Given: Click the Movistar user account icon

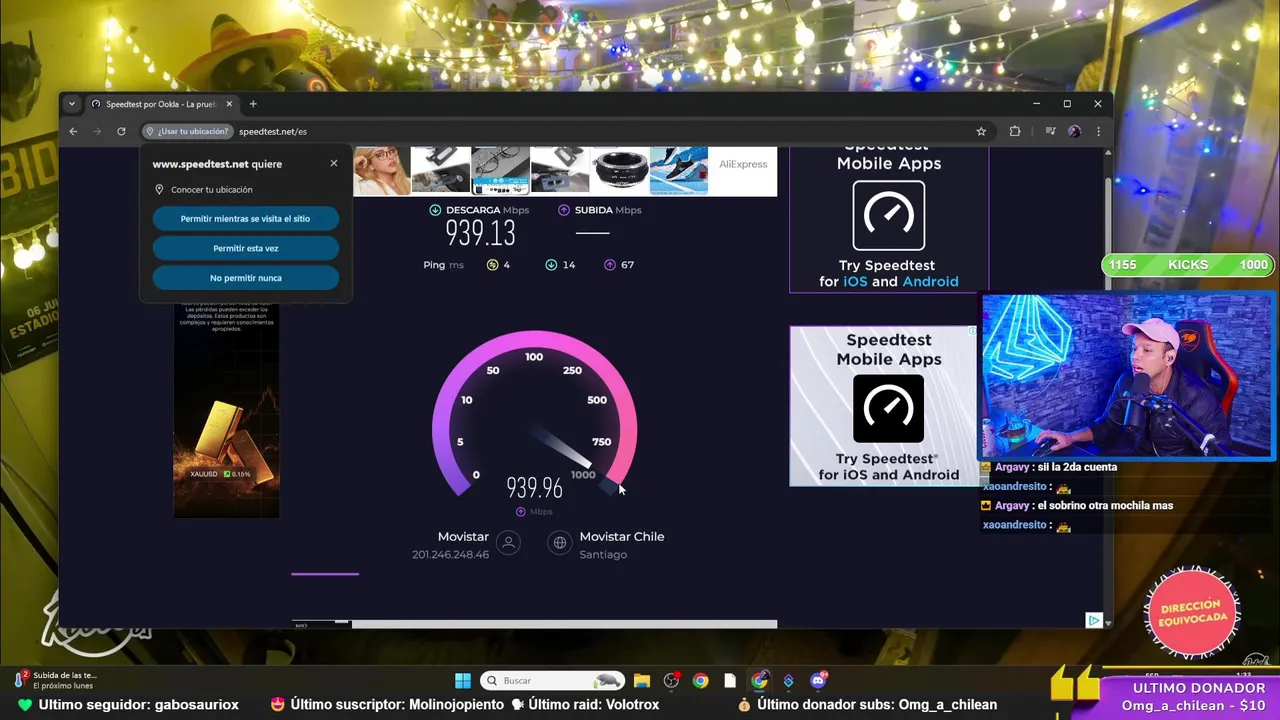Looking at the screenshot, I should [x=508, y=543].
